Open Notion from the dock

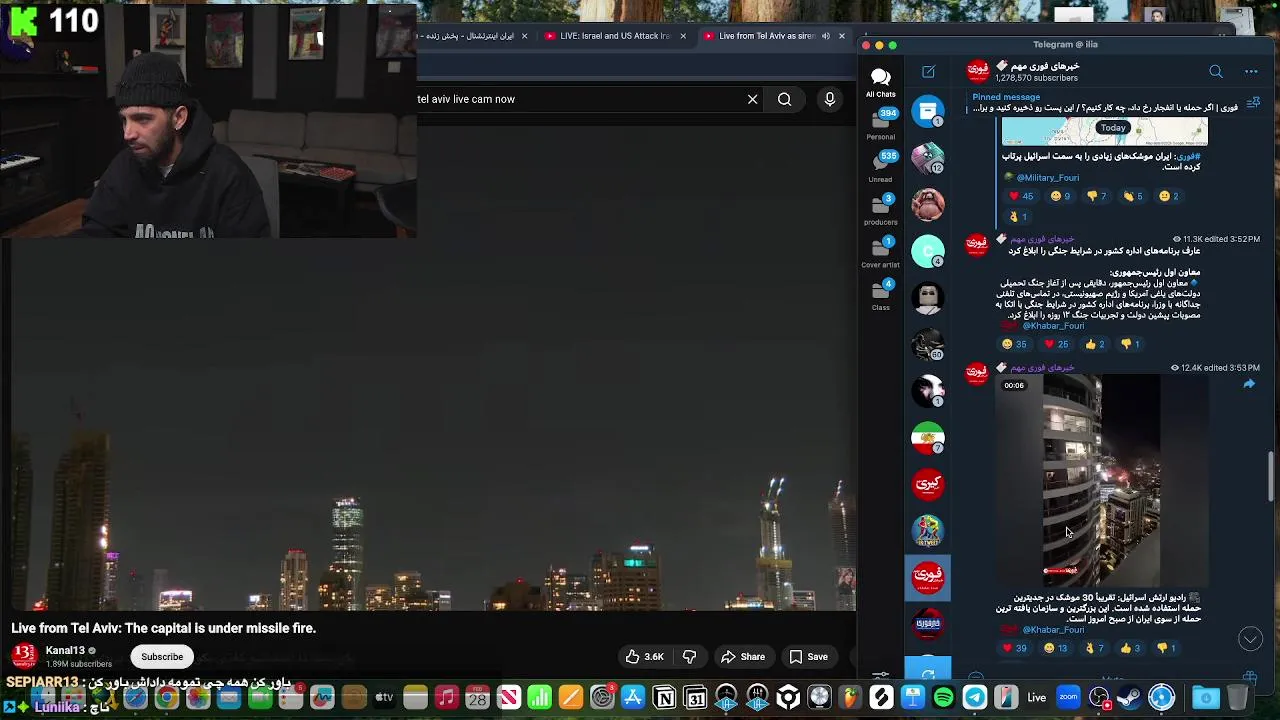coord(664,697)
